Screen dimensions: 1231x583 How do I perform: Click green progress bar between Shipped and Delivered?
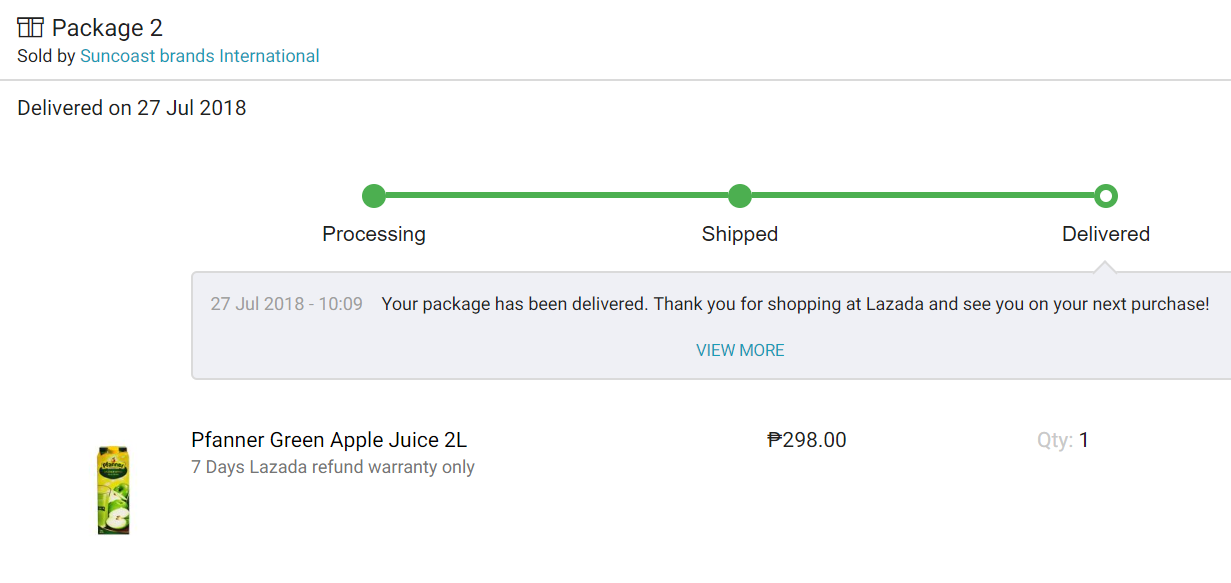coord(923,195)
